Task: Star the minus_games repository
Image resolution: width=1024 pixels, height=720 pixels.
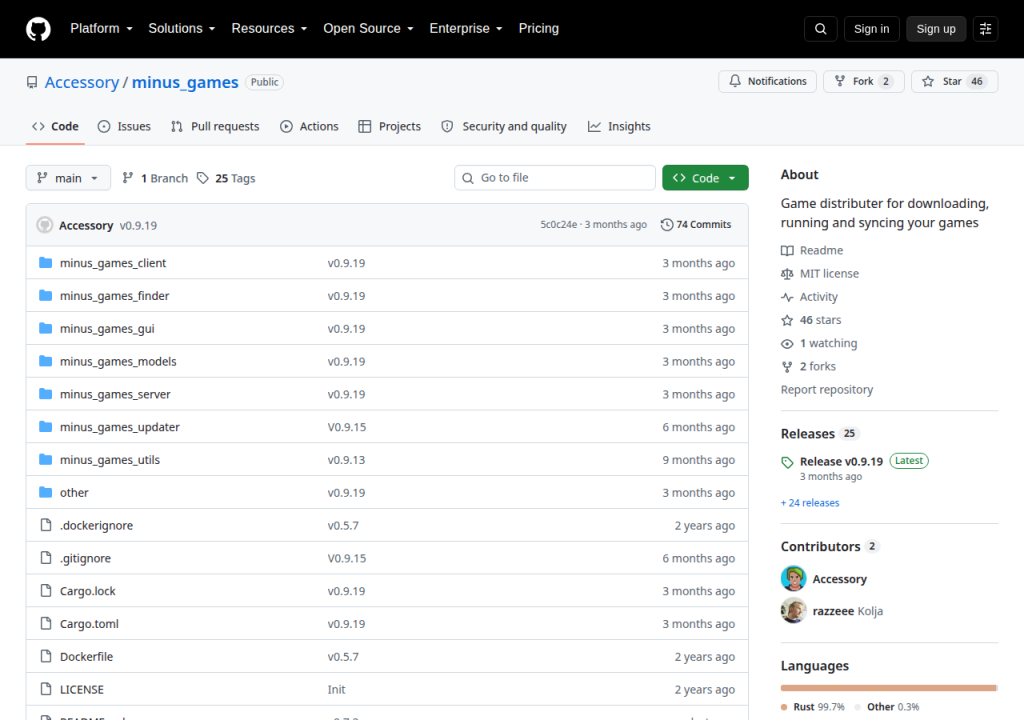Action: point(954,82)
